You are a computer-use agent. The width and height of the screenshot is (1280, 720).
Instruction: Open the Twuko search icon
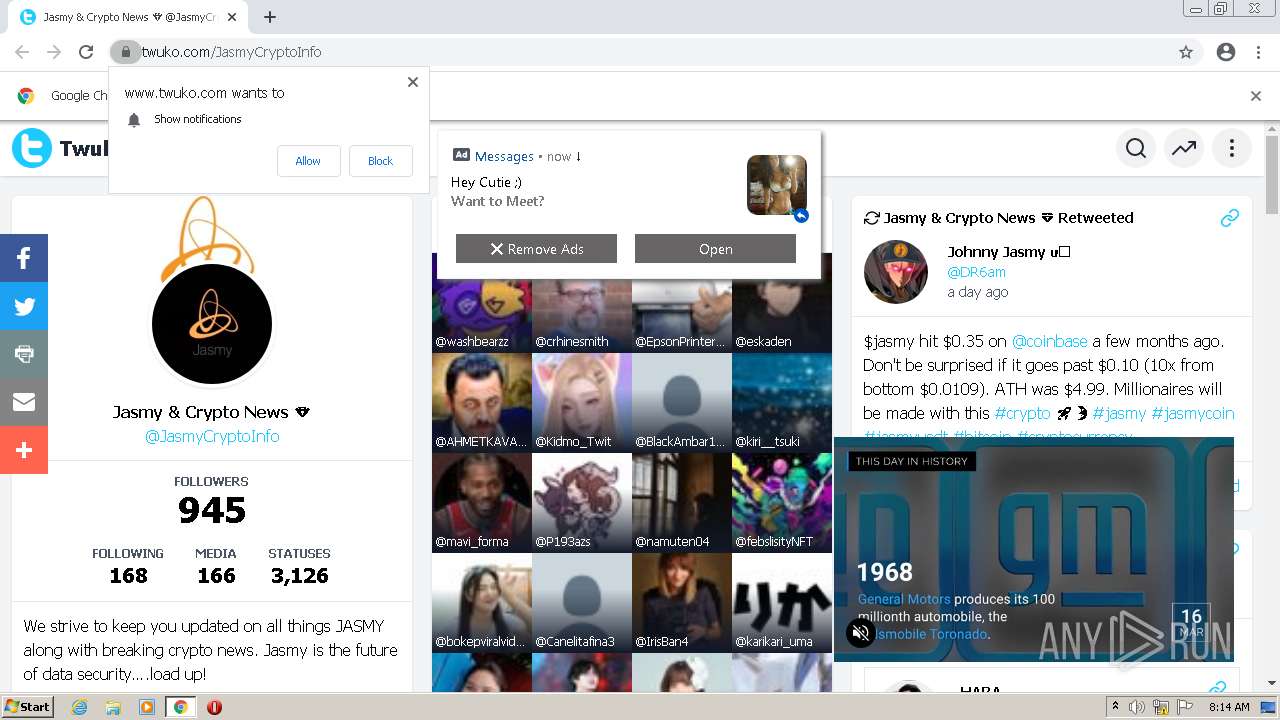[1136, 149]
